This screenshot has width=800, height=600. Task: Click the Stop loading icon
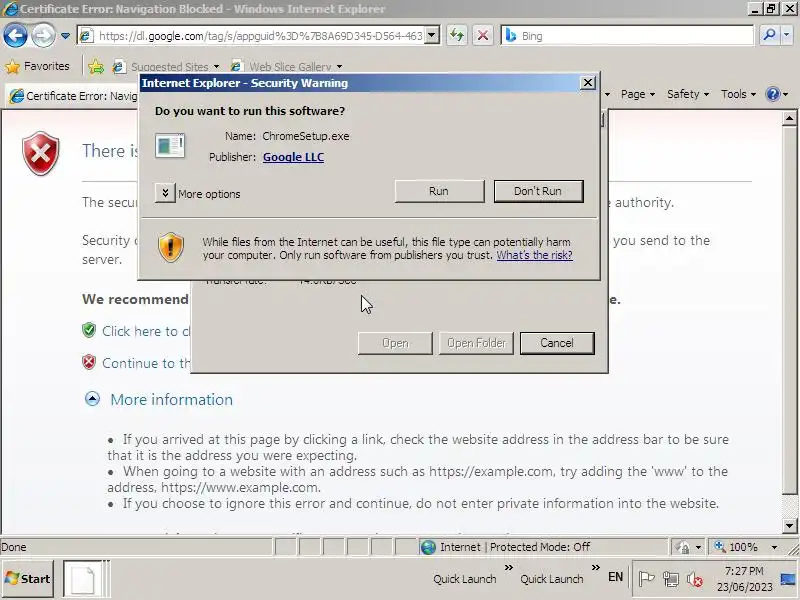[x=483, y=36]
